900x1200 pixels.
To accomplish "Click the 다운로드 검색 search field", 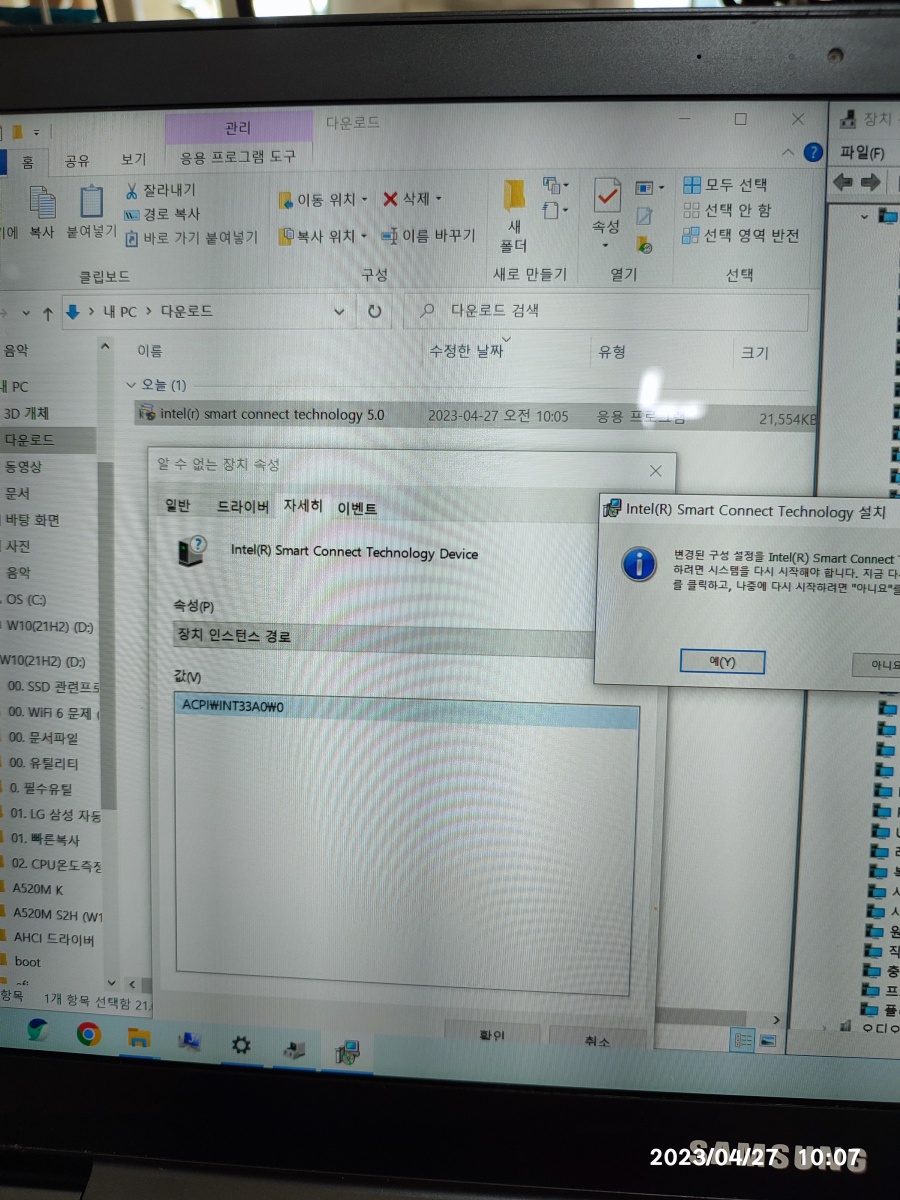I will pyautogui.click(x=605, y=311).
